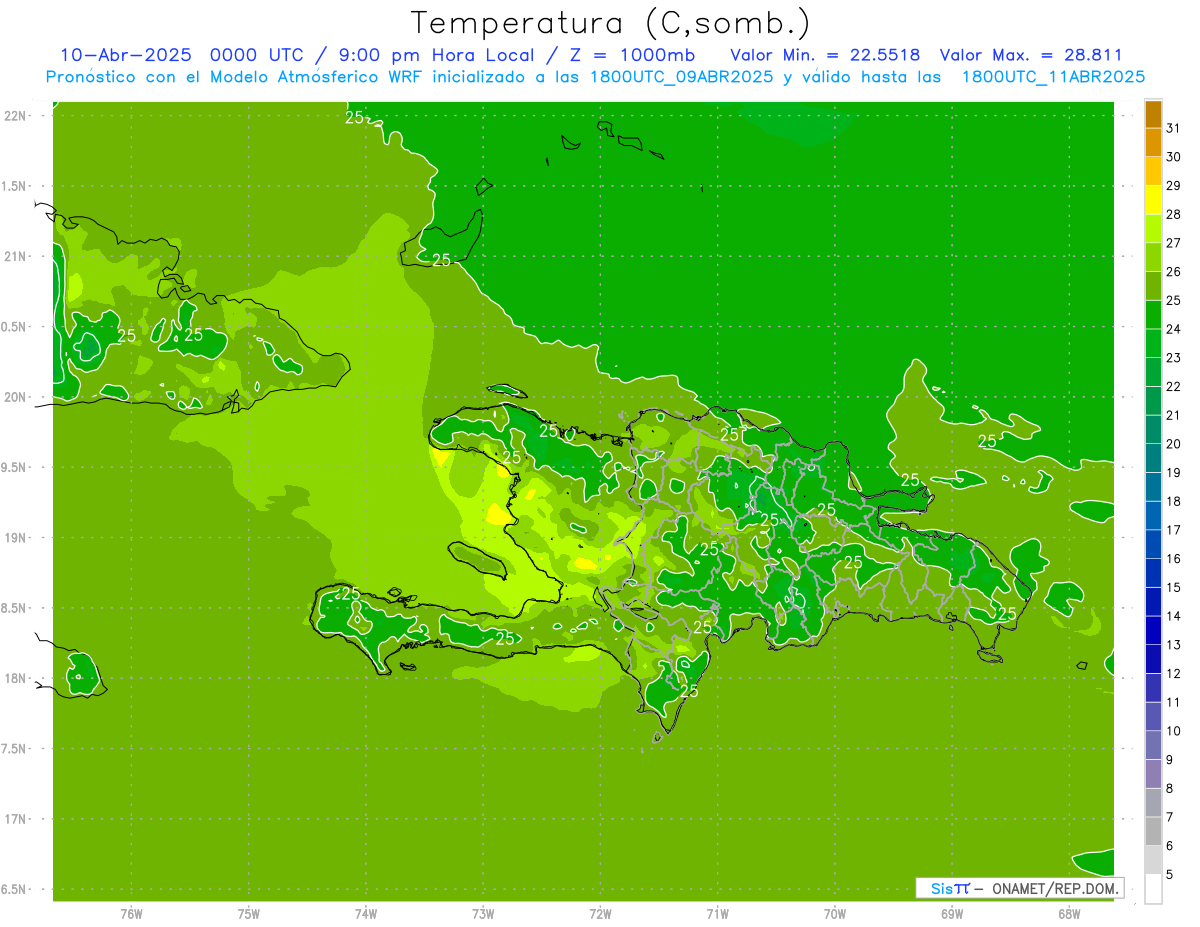Click the legend value "10"

pyautogui.click(x=1174, y=731)
